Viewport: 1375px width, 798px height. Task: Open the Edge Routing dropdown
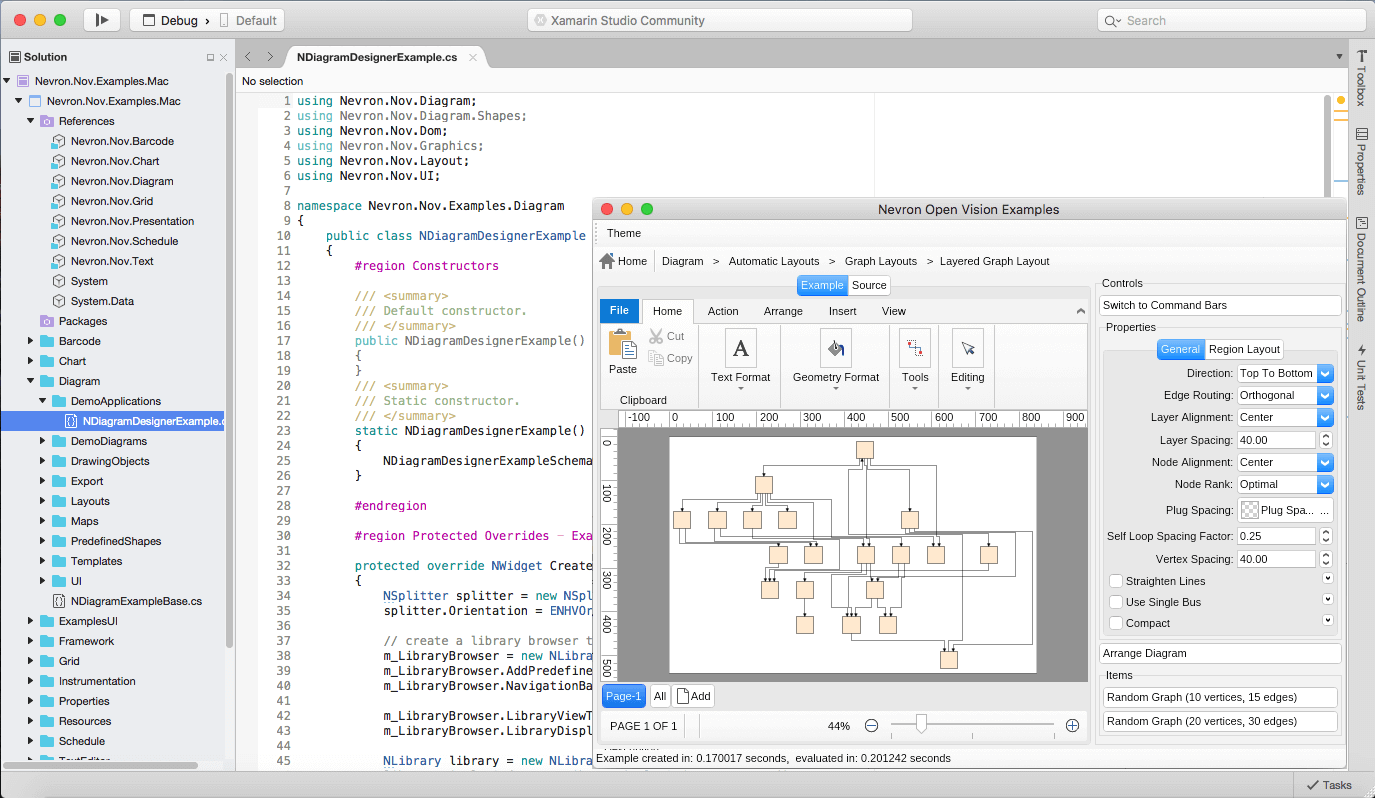point(1325,395)
